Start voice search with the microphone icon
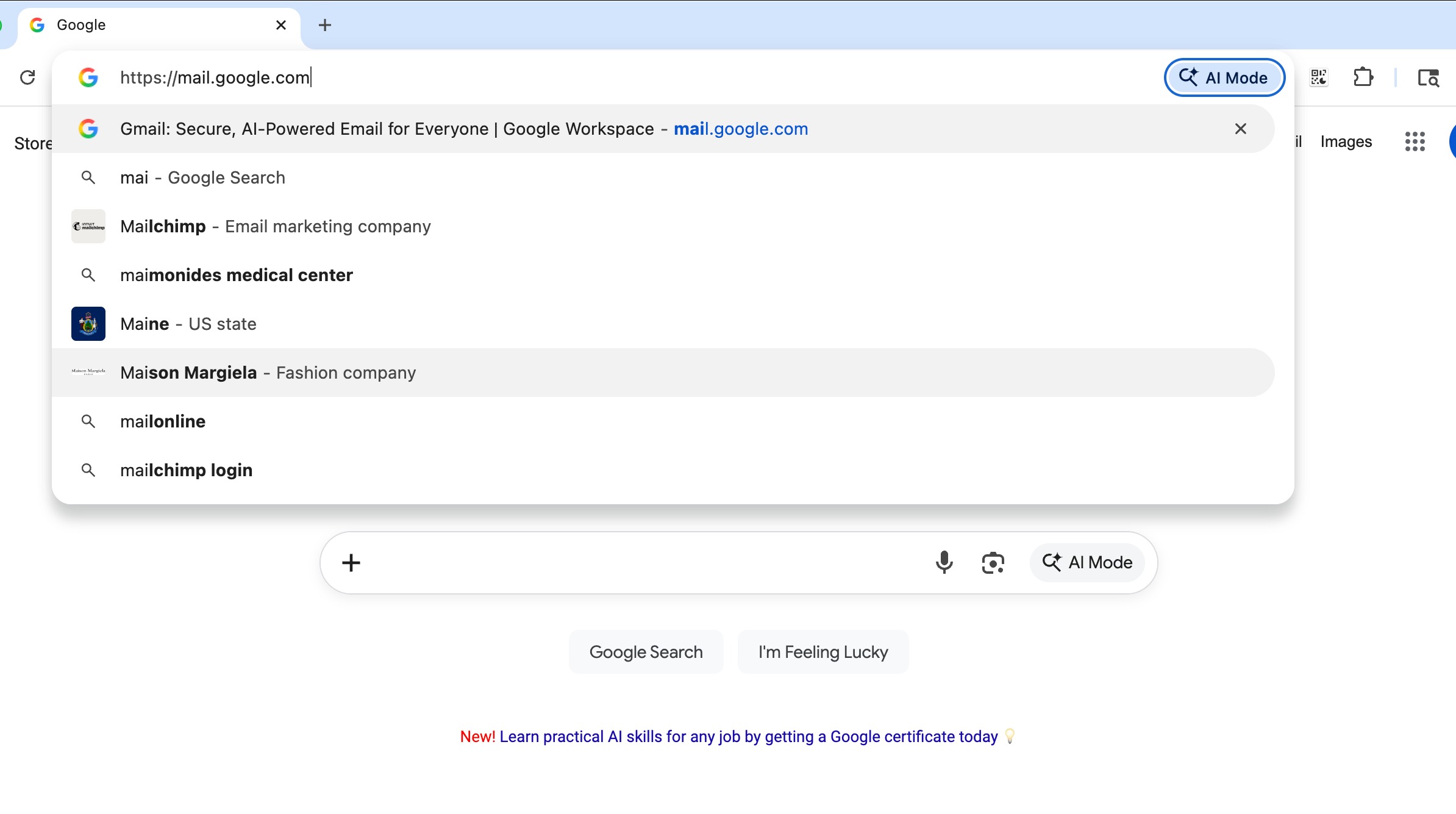 coord(944,562)
